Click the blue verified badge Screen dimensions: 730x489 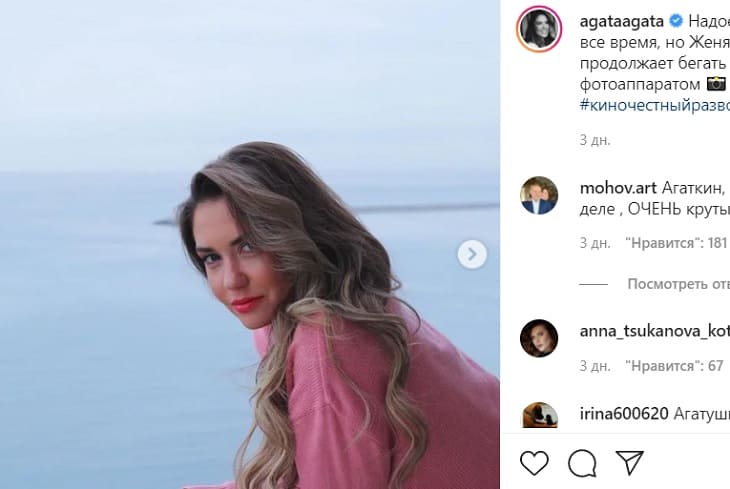point(676,20)
